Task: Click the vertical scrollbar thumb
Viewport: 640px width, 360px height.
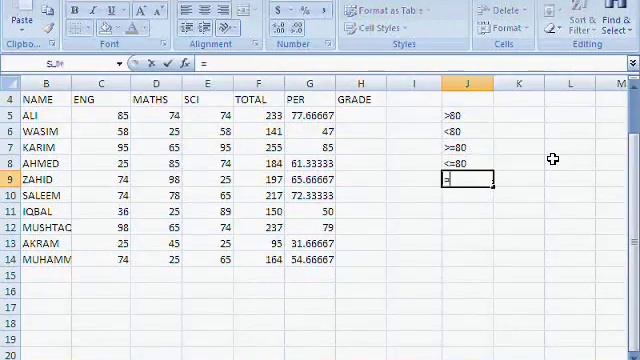Action: (634, 241)
